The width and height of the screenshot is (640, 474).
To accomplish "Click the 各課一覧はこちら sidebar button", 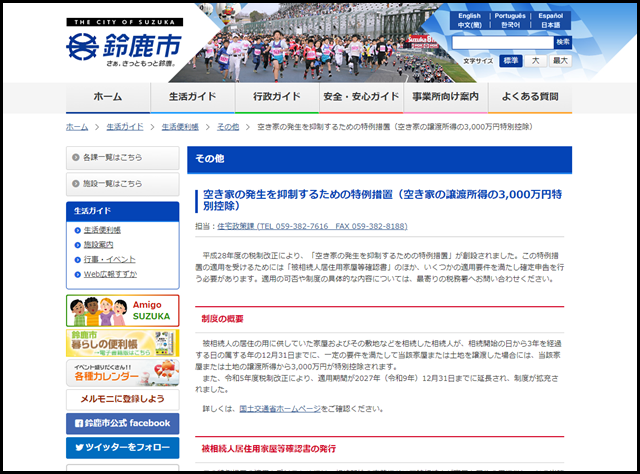I will (x=123, y=158).
